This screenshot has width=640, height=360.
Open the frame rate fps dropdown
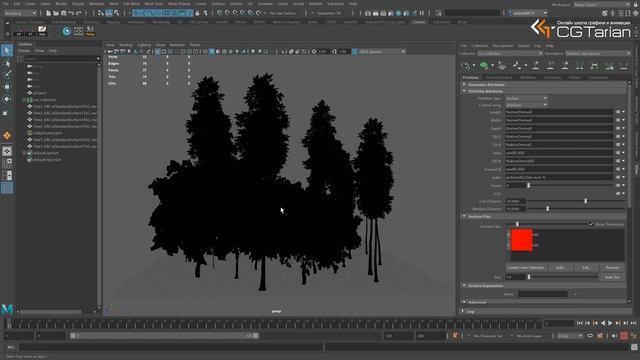(570, 336)
